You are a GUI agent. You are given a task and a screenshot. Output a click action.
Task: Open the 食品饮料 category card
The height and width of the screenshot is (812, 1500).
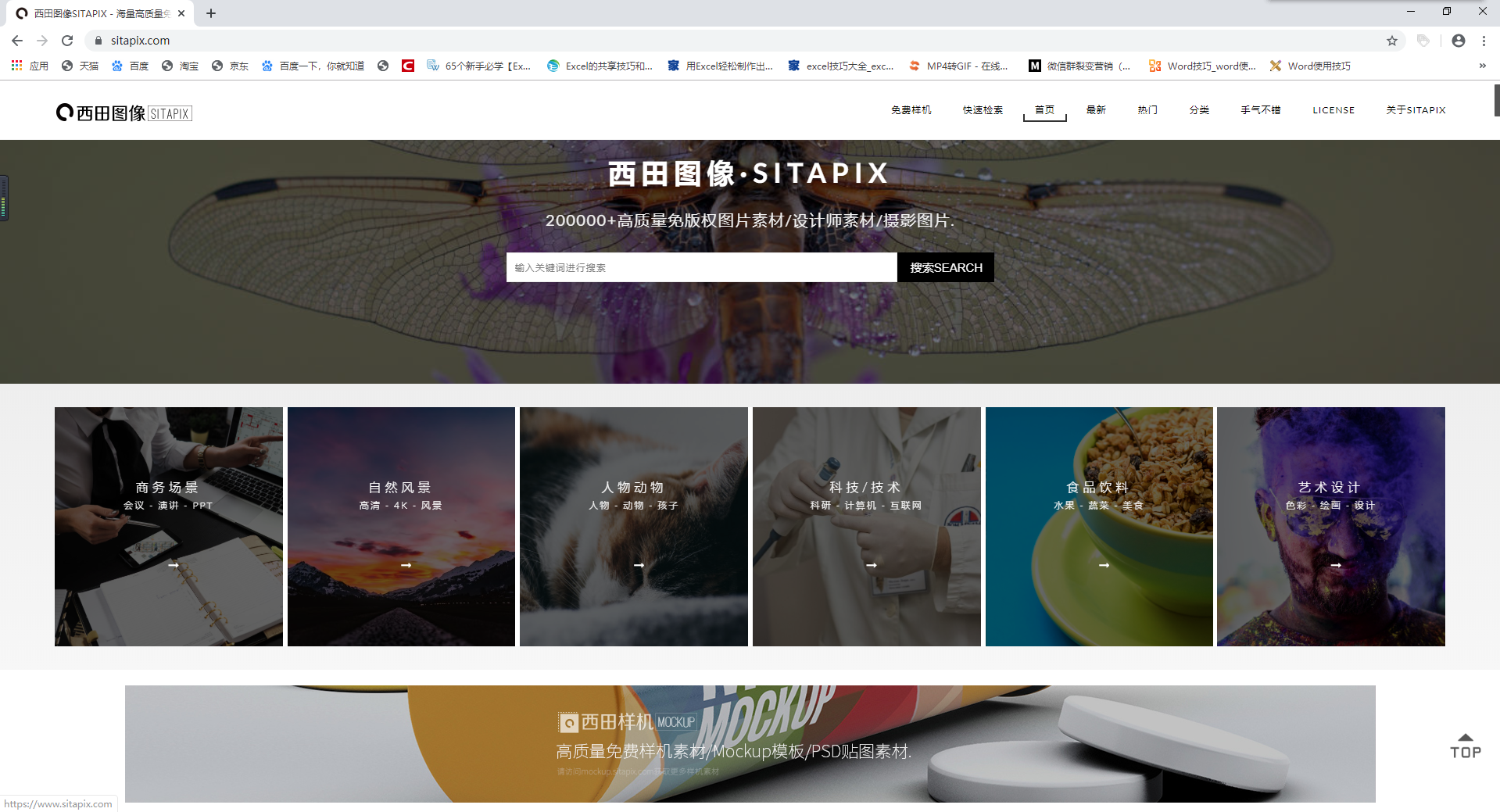(1099, 527)
